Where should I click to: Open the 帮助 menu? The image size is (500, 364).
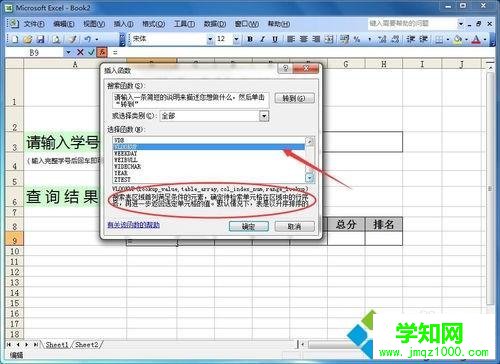[279, 24]
